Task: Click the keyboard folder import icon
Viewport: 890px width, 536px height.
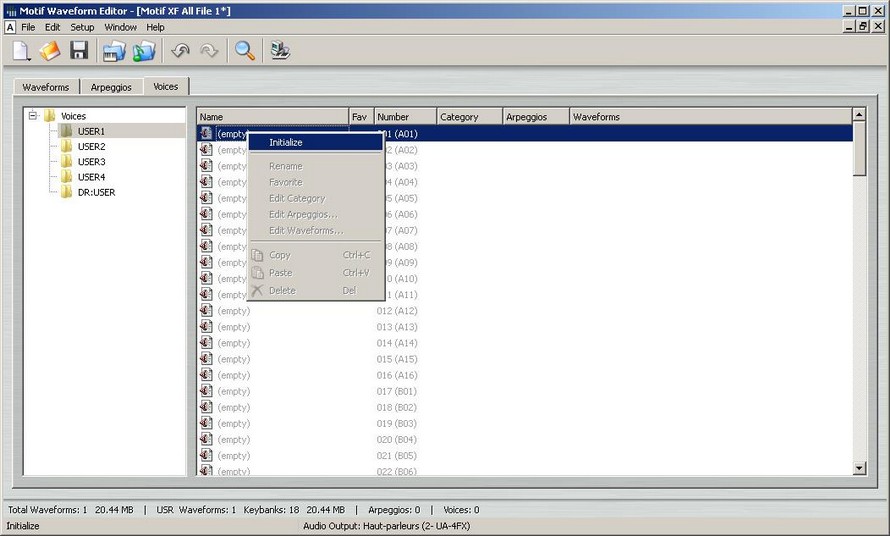Action: coord(115,51)
